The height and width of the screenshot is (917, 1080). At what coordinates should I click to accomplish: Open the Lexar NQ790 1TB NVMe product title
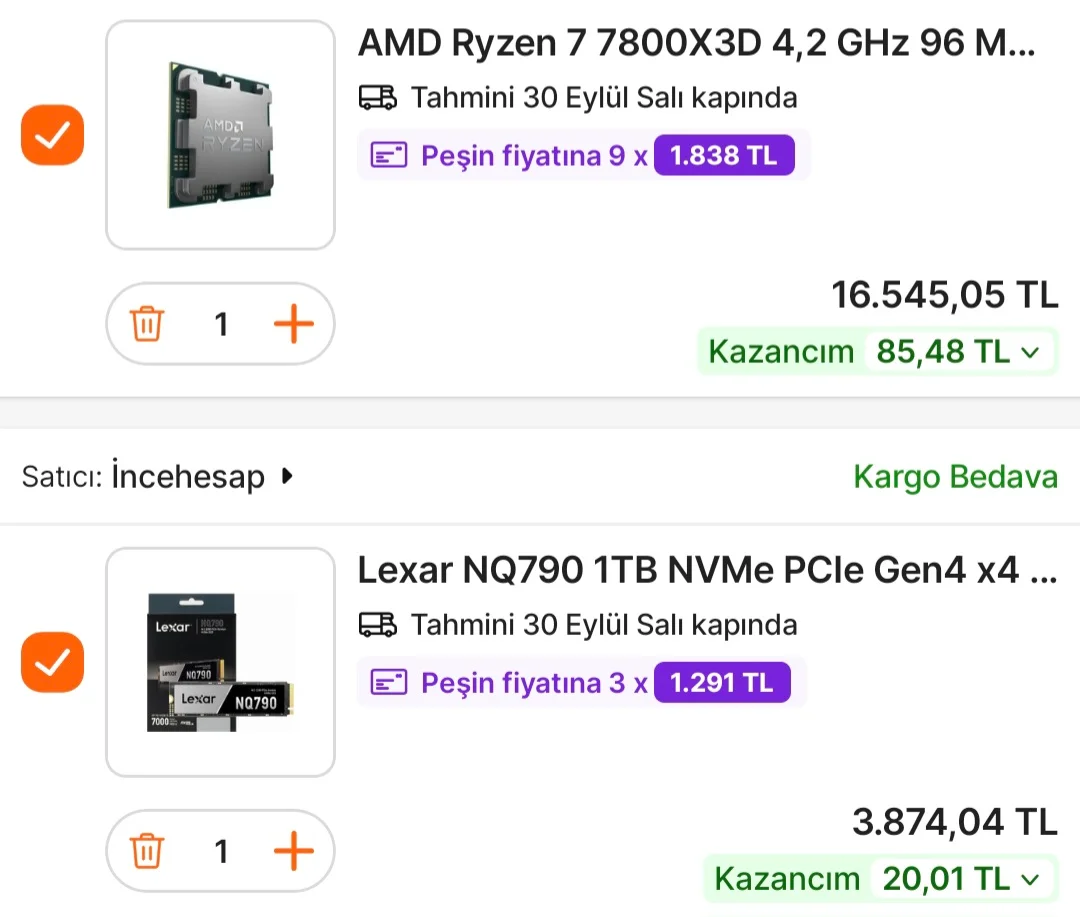tap(707, 570)
